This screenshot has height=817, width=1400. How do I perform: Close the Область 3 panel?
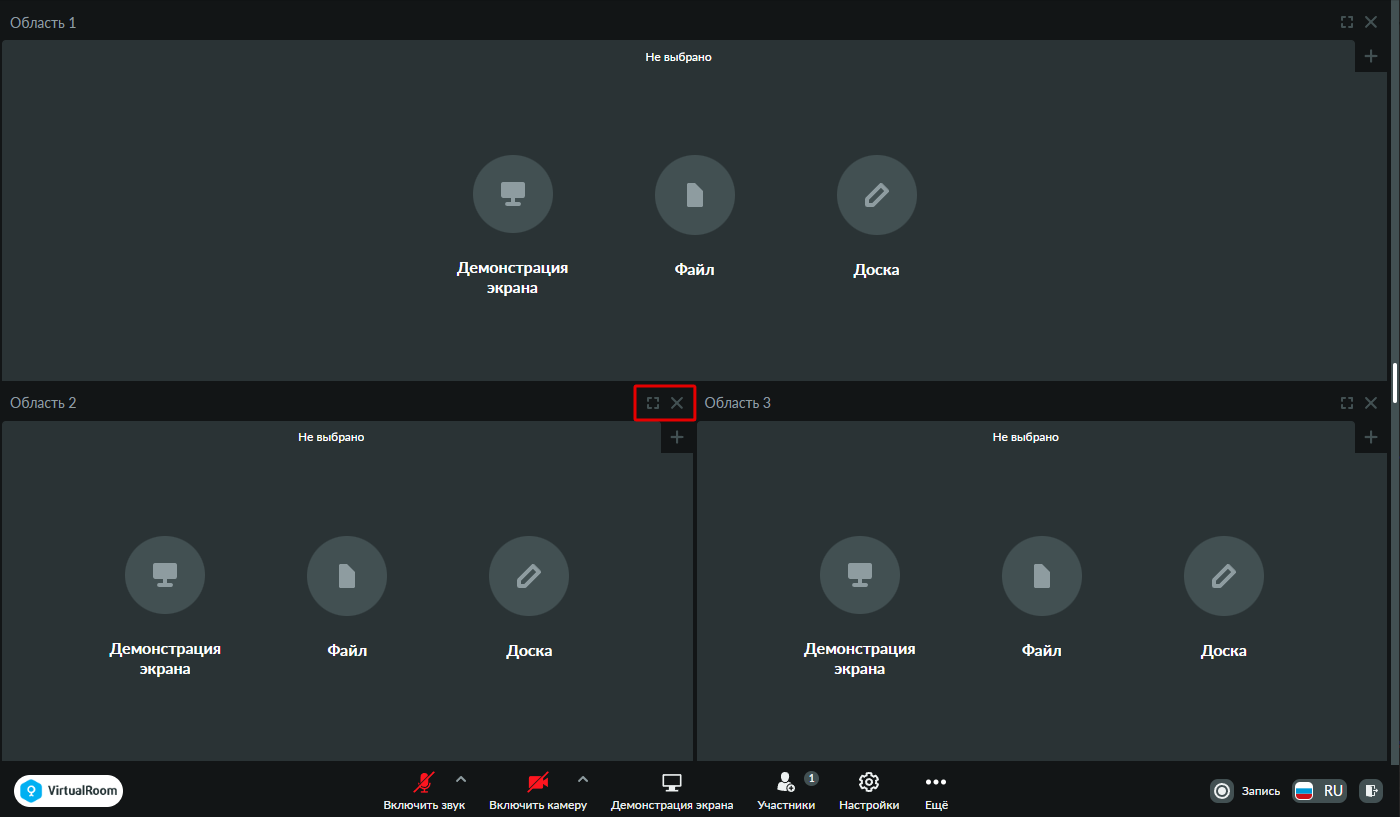(1371, 403)
